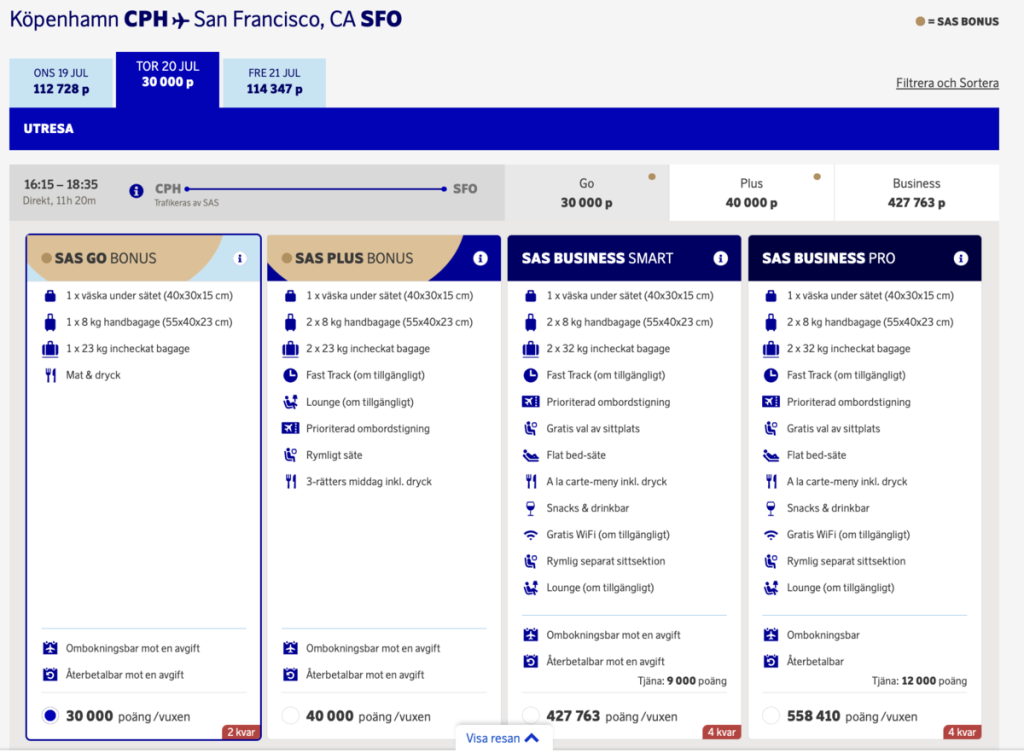Choose Plus 40 000 p fare class
1024x753 pixels.
coord(752,193)
